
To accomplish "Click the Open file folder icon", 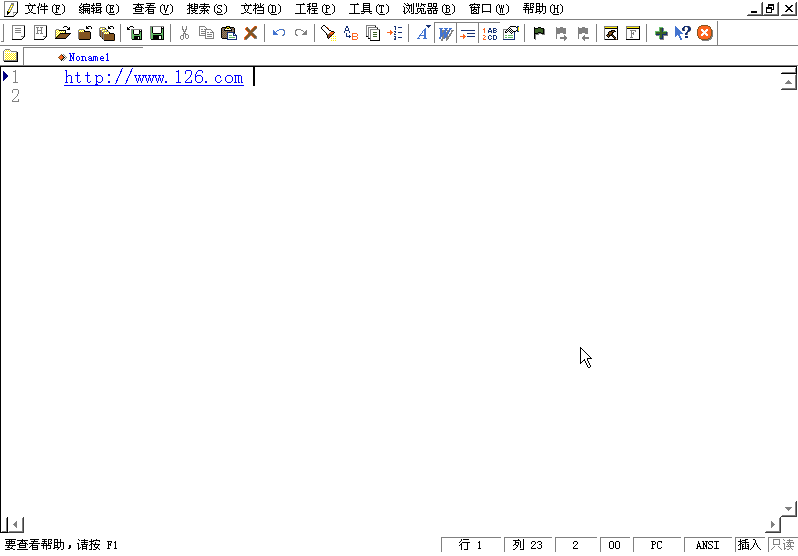I will point(63,33).
